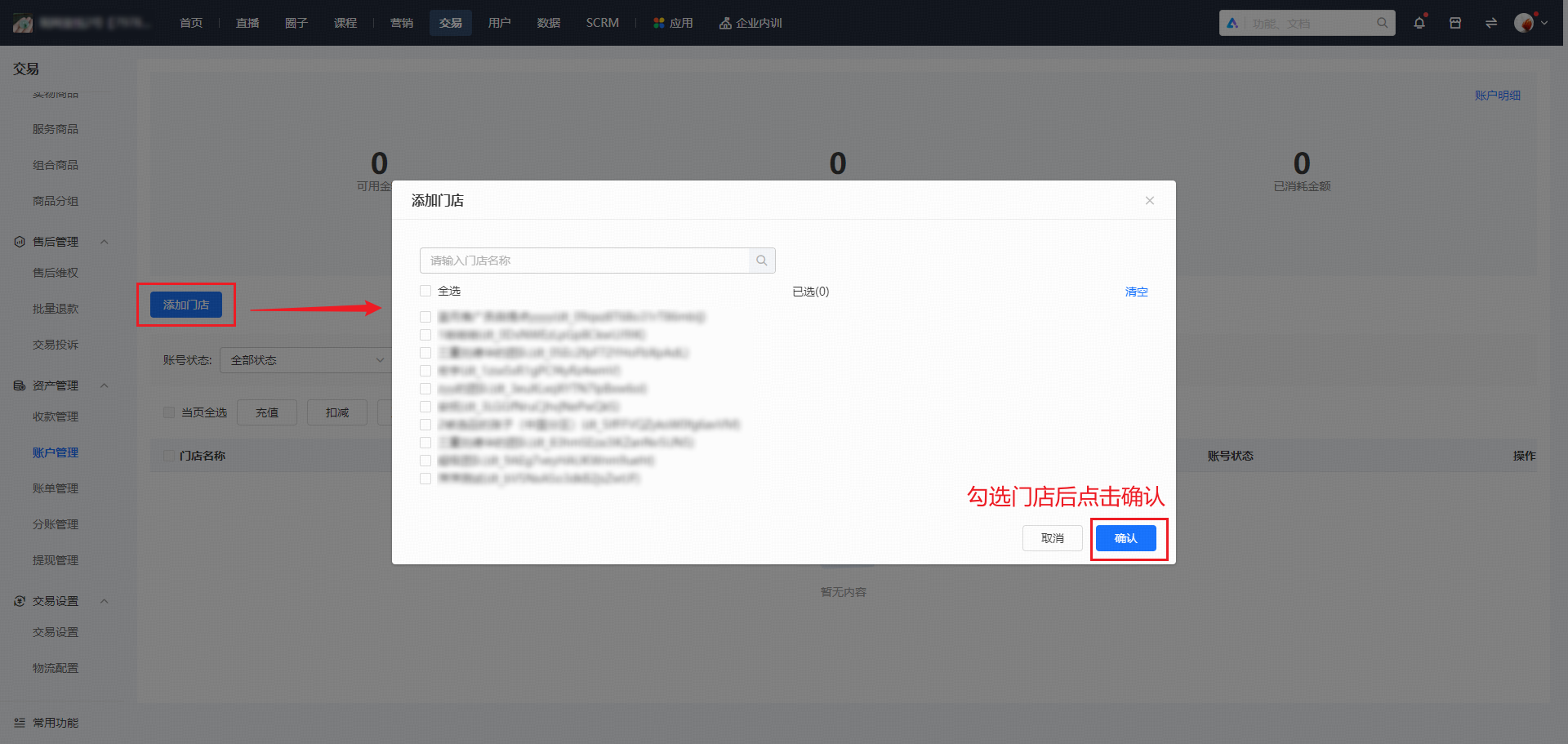Viewport: 1568px width, 744px height.
Task: Open the 用户 tab
Action: pos(500,23)
